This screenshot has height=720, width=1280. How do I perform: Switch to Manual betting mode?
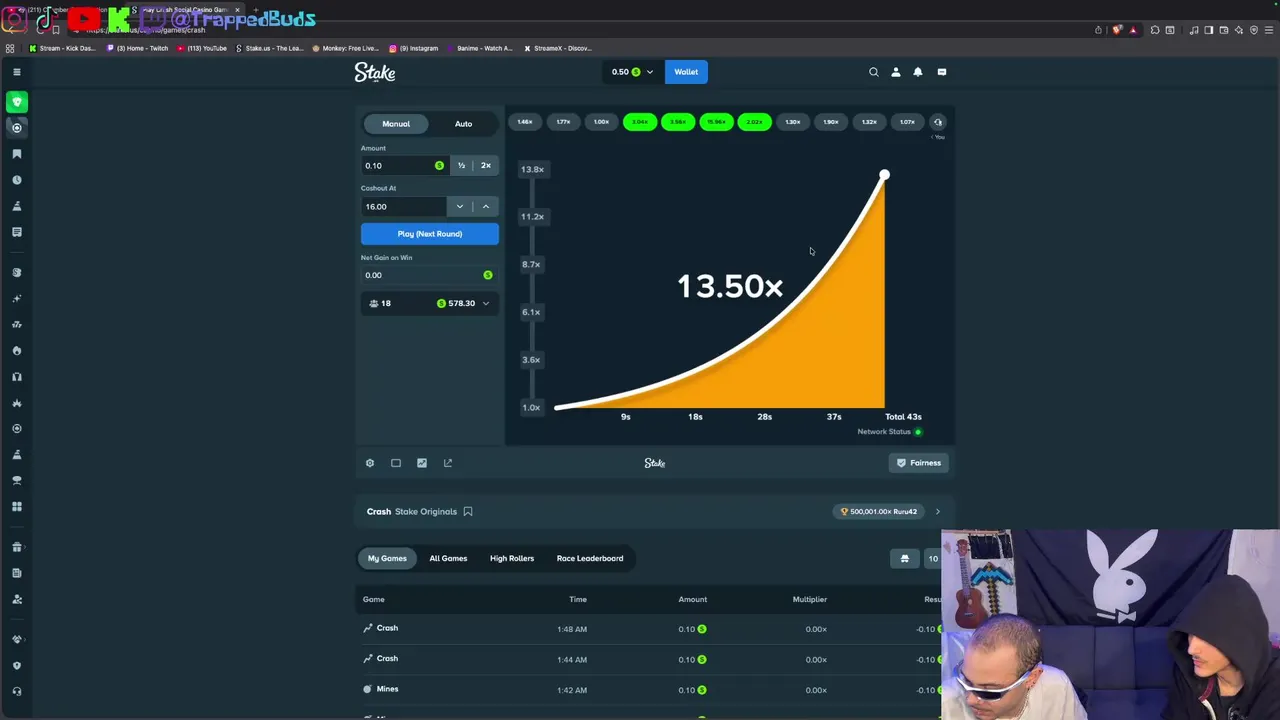pyautogui.click(x=396, y=124)
